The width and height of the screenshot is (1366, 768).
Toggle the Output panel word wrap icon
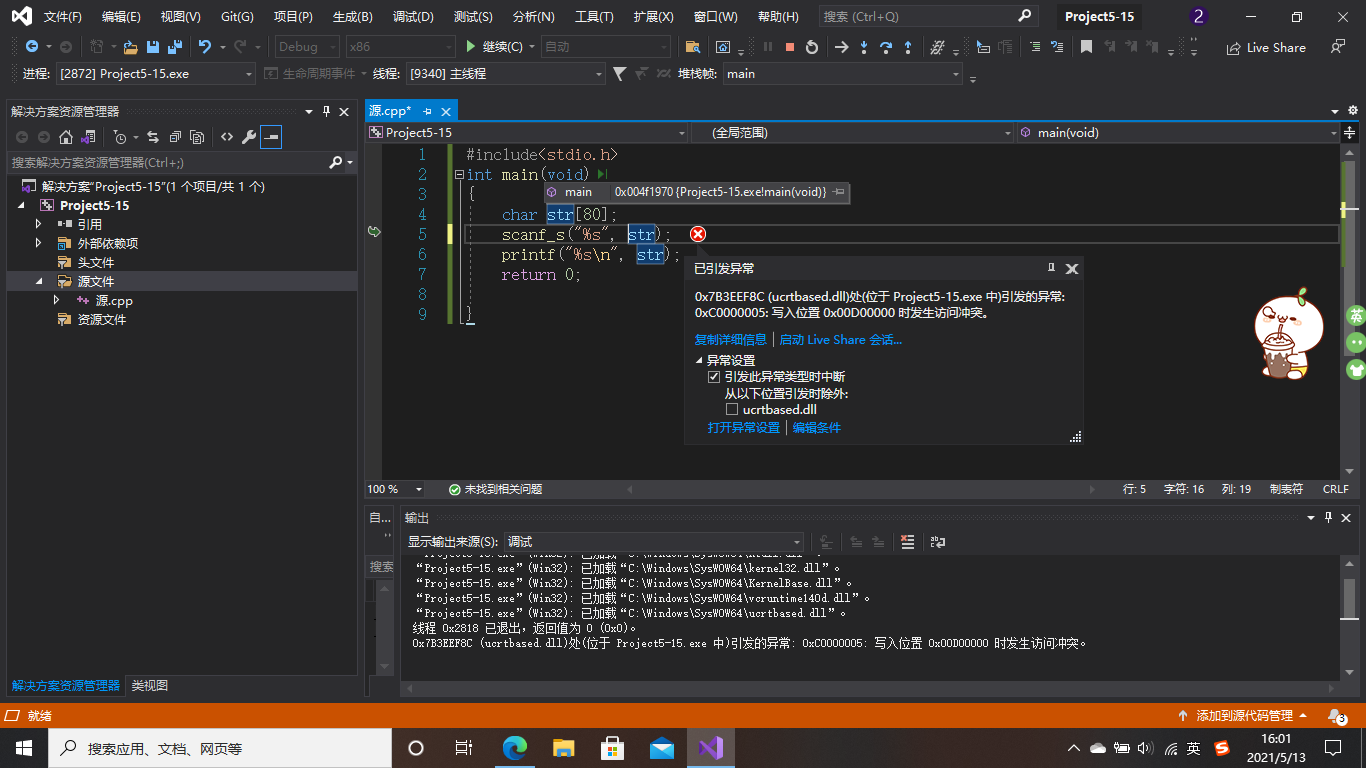tap(938, 542)
